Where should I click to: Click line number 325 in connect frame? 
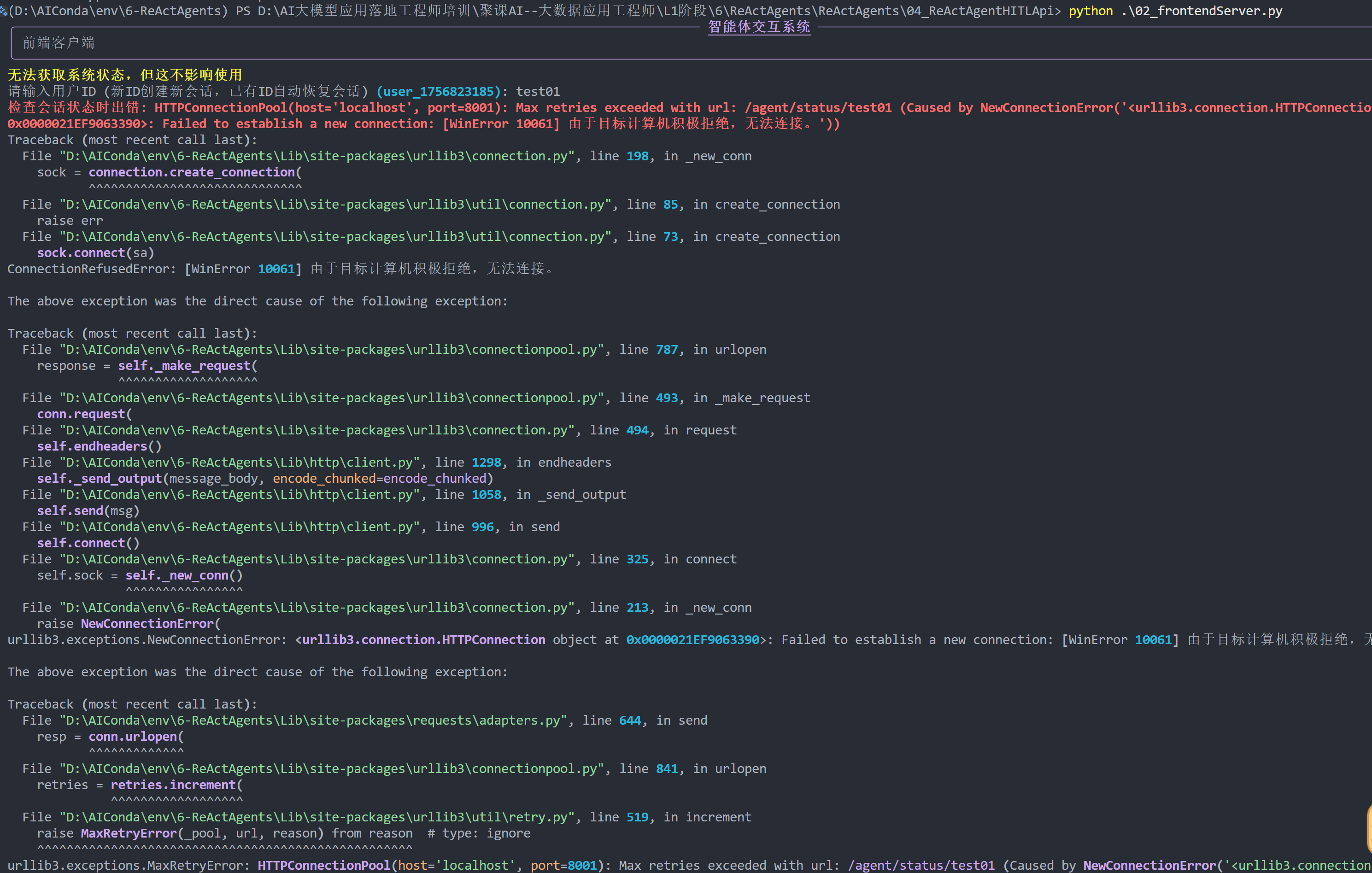(638, 560)
